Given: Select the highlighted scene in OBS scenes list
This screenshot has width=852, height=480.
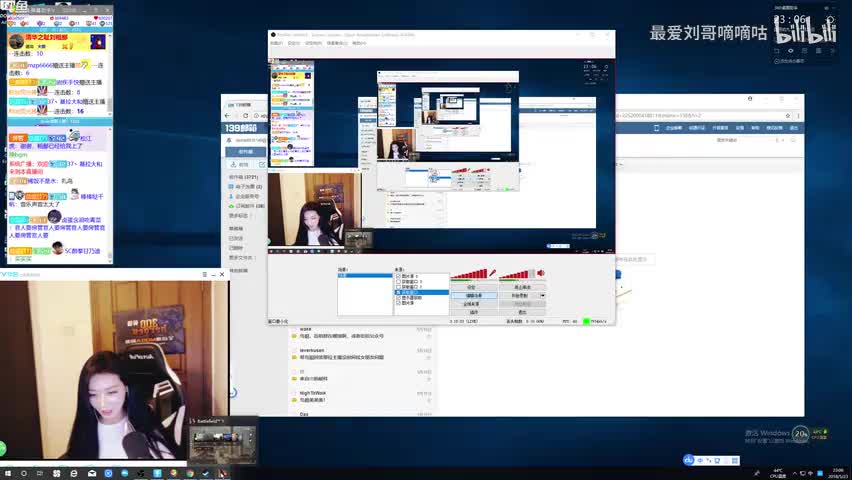Looking at the screenshot, I should coord(365,276).
